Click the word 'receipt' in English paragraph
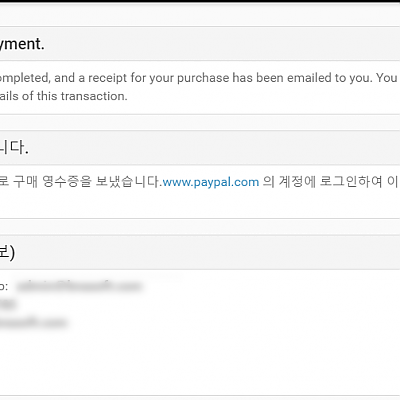The width and height of the screenshot is (400, 400). pyautogui.click(x=107, y=78)
